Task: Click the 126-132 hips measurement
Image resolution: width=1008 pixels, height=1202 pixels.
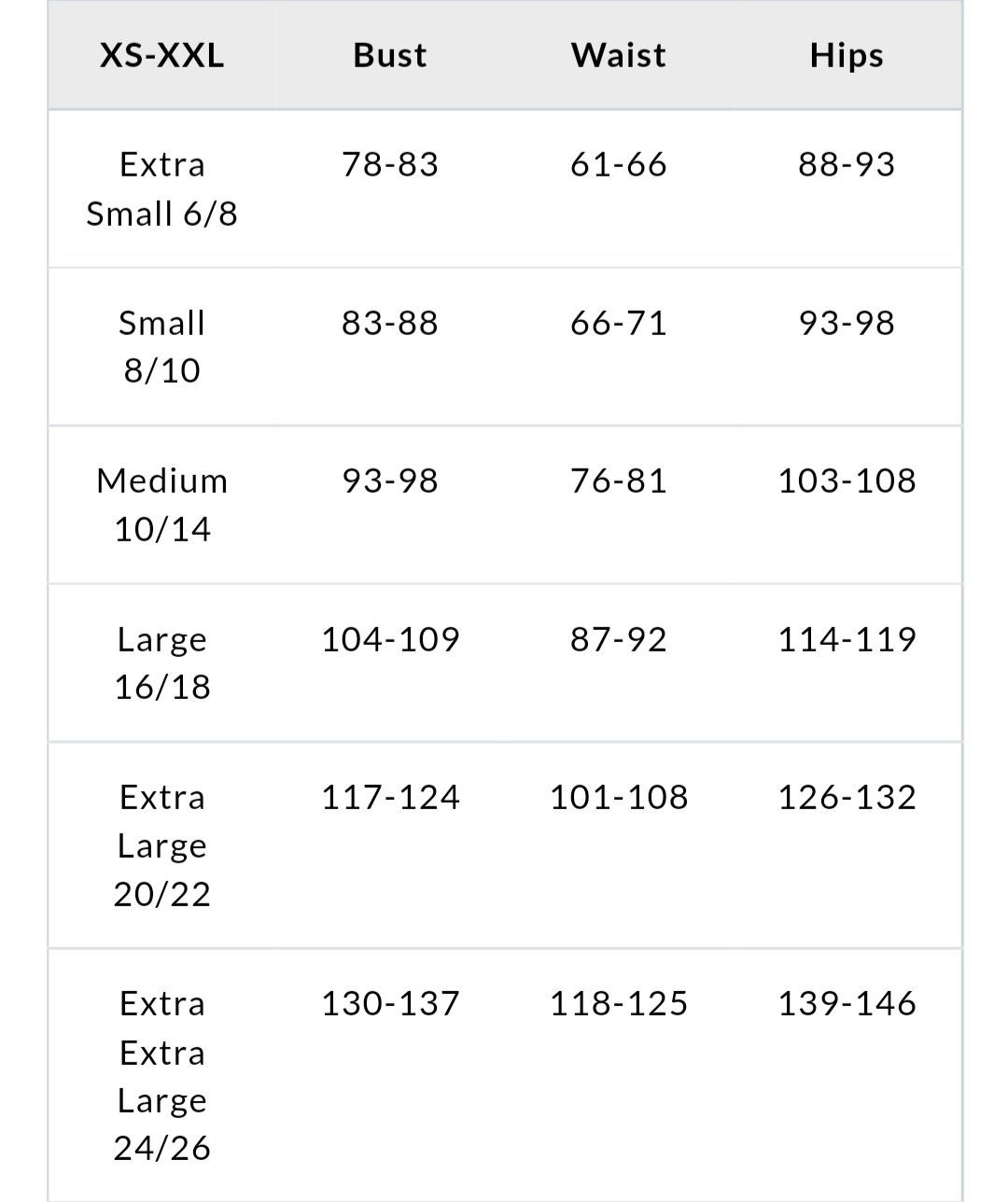Action: [847, 797]
